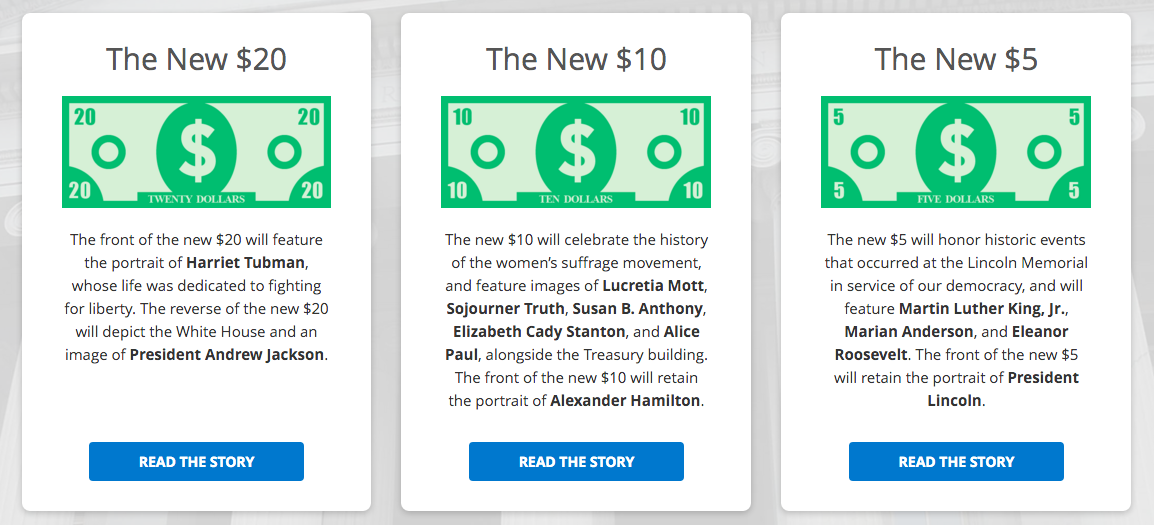Open Read the Story under the $20 card
Image resolution: width=1154 pixels, height=525 pixels.
click(x=197, y=462)
